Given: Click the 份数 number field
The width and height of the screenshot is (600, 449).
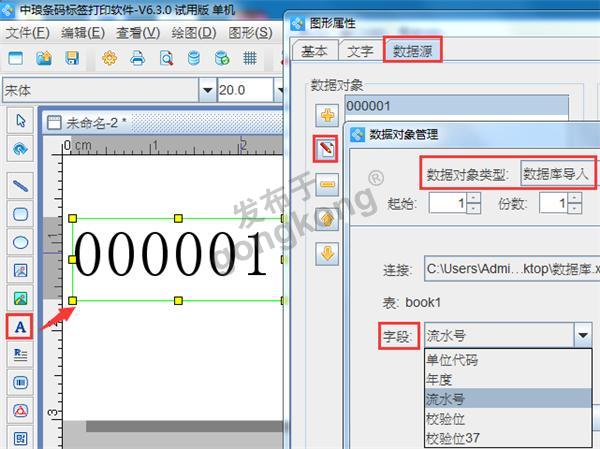Looking at the screenshot, I should pos(553,203).
